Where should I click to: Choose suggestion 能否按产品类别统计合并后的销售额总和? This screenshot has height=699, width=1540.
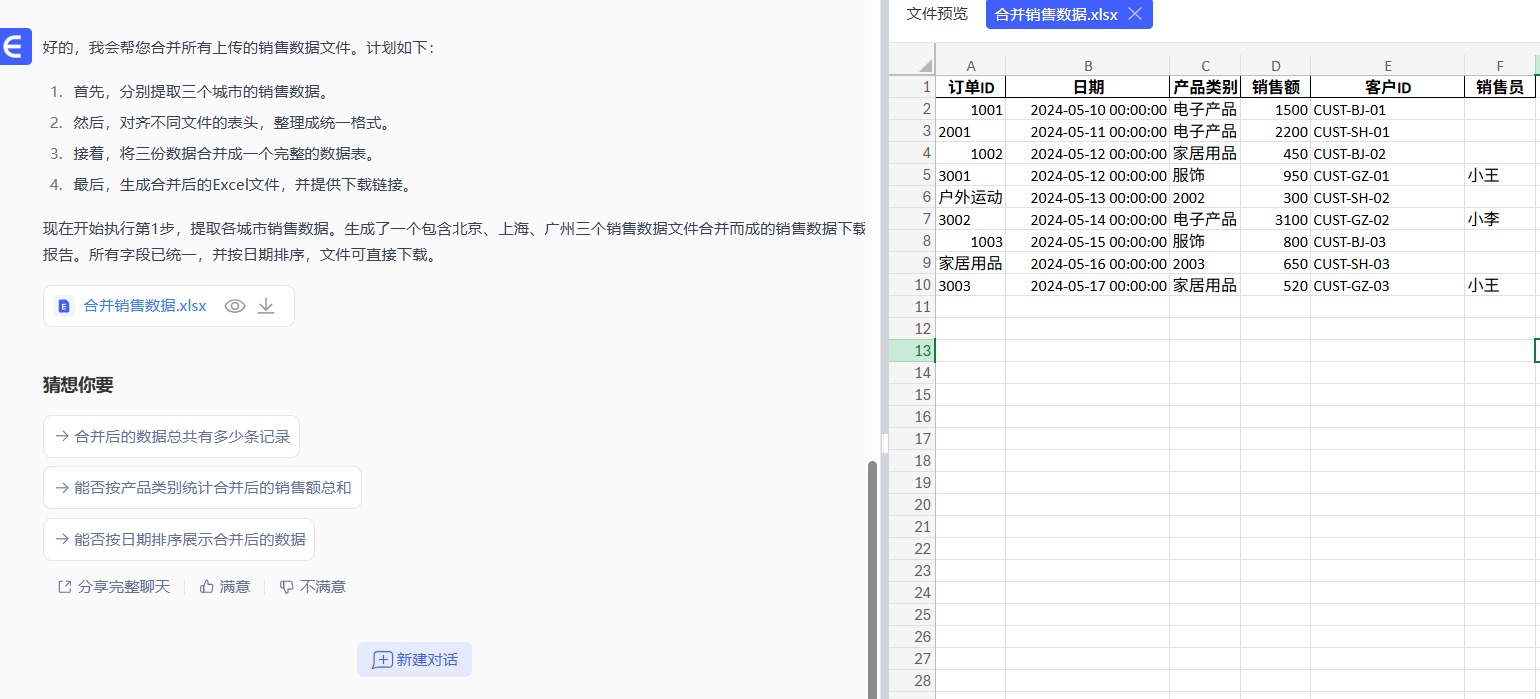click(202, 488)
